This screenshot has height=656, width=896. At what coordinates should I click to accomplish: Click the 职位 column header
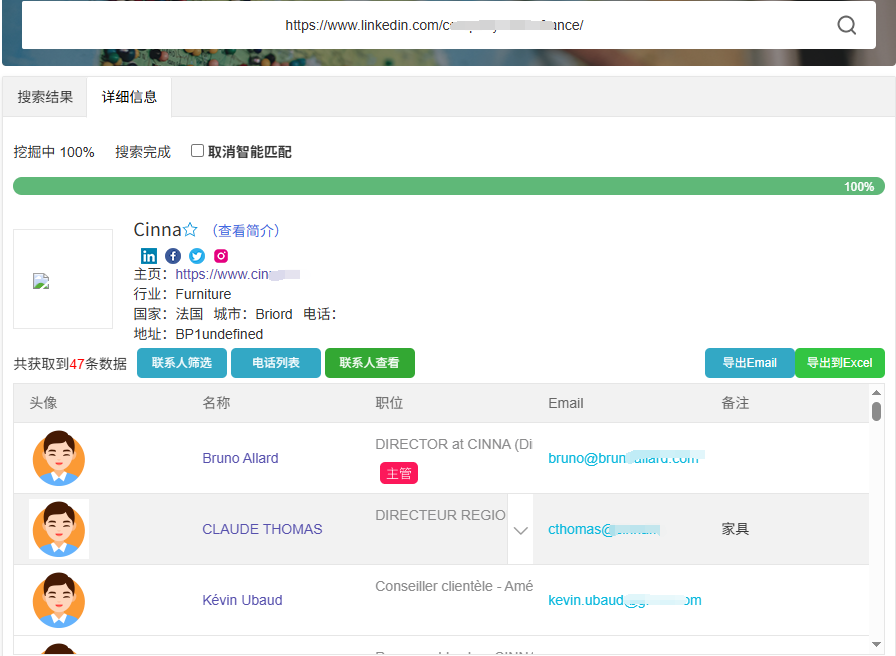pyautogui.click(x=389, y=403)
